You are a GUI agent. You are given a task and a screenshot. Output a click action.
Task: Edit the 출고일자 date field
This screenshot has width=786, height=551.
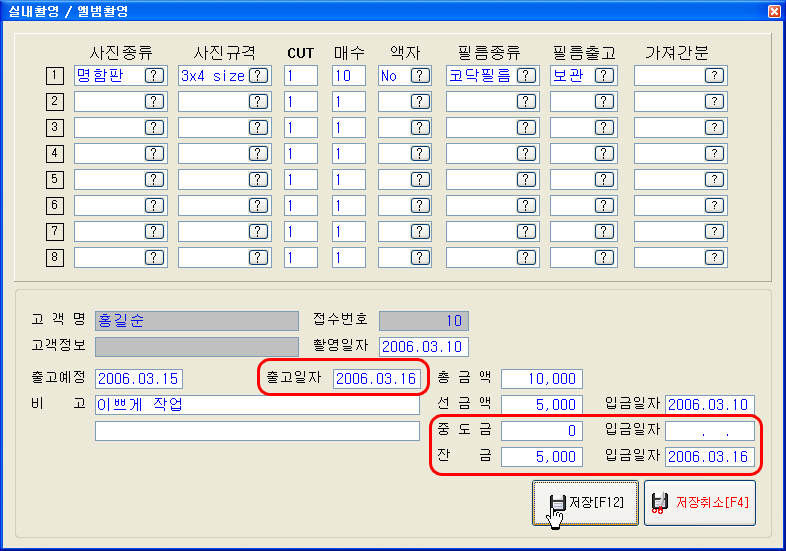(376, 379)
